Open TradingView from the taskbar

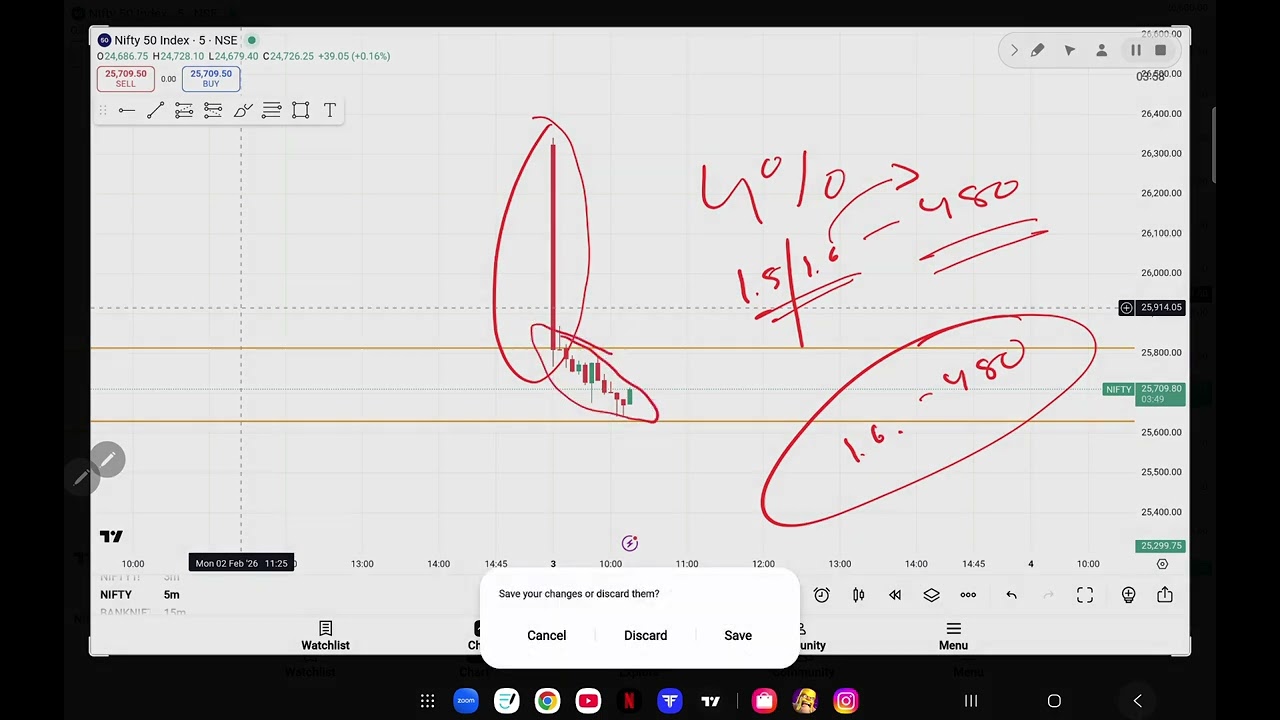710,701
